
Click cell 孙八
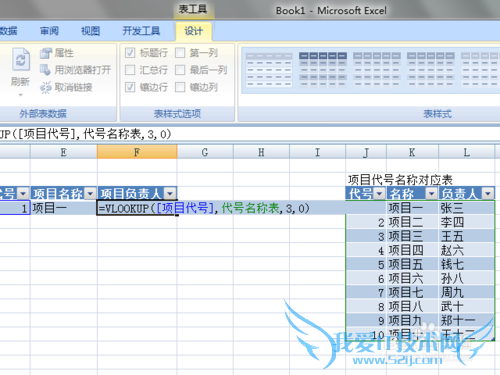(x=467, y=278)
